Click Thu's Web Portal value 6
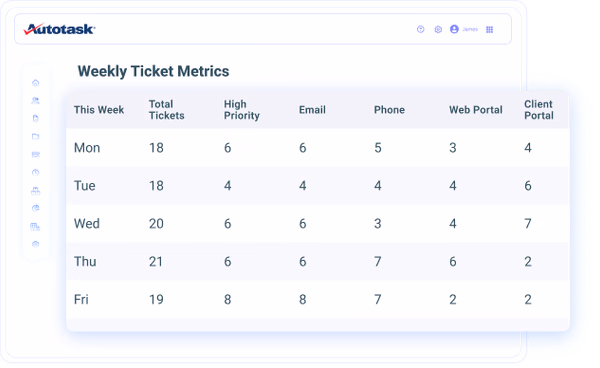 click(x=453, y=261)
